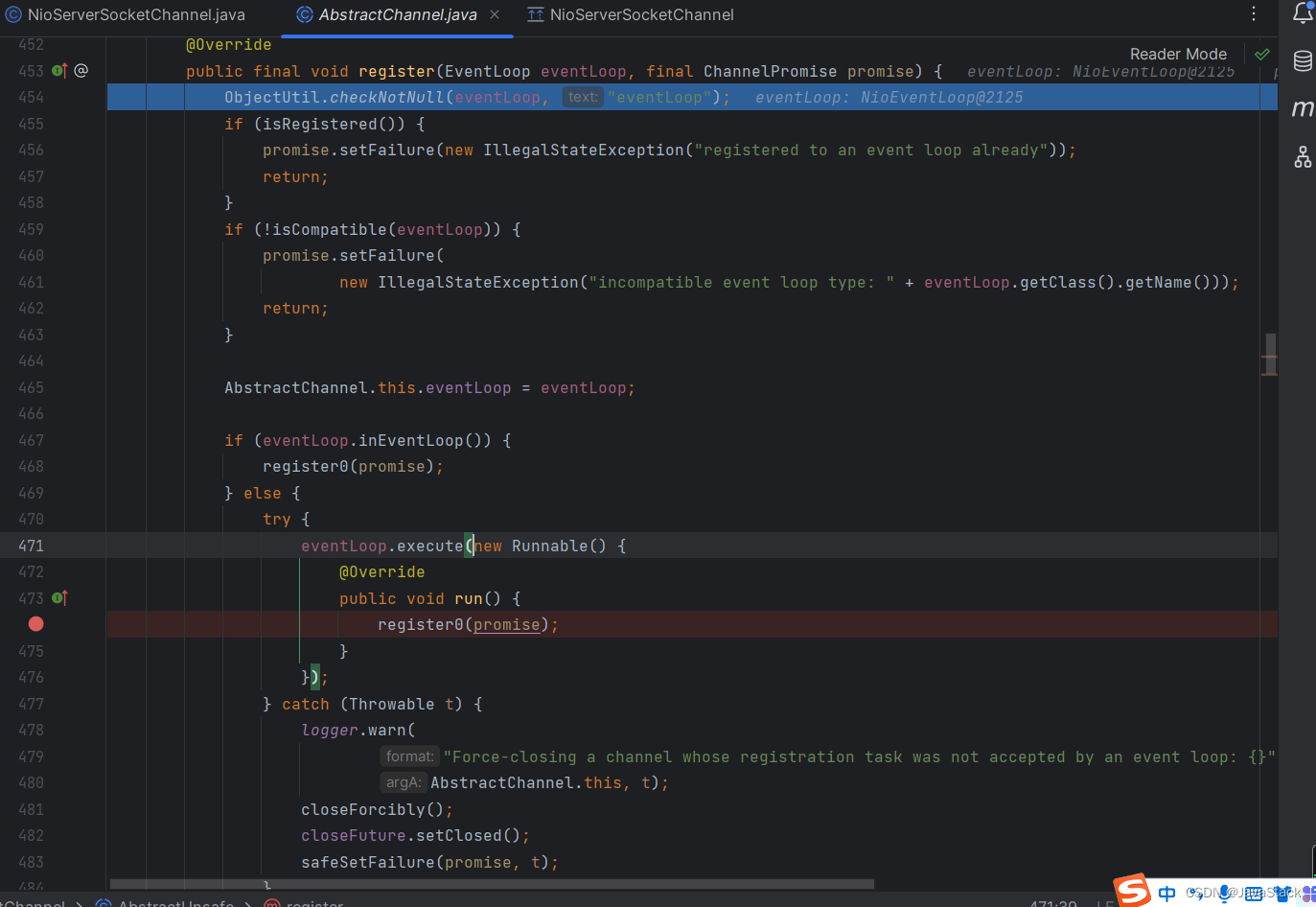1316x907 pixels.
Task: Click line number 477 in gutter
Action: pos(31,704)
